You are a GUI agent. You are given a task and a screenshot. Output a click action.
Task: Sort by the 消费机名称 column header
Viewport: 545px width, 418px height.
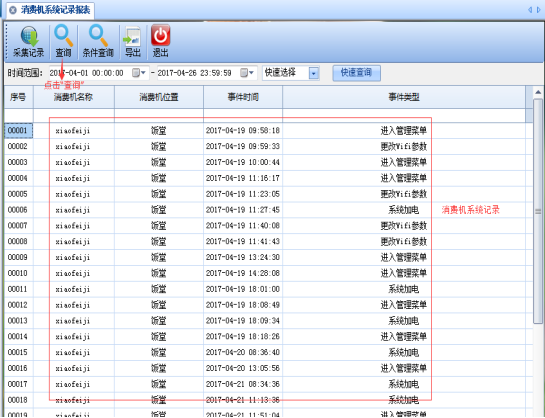74,97
